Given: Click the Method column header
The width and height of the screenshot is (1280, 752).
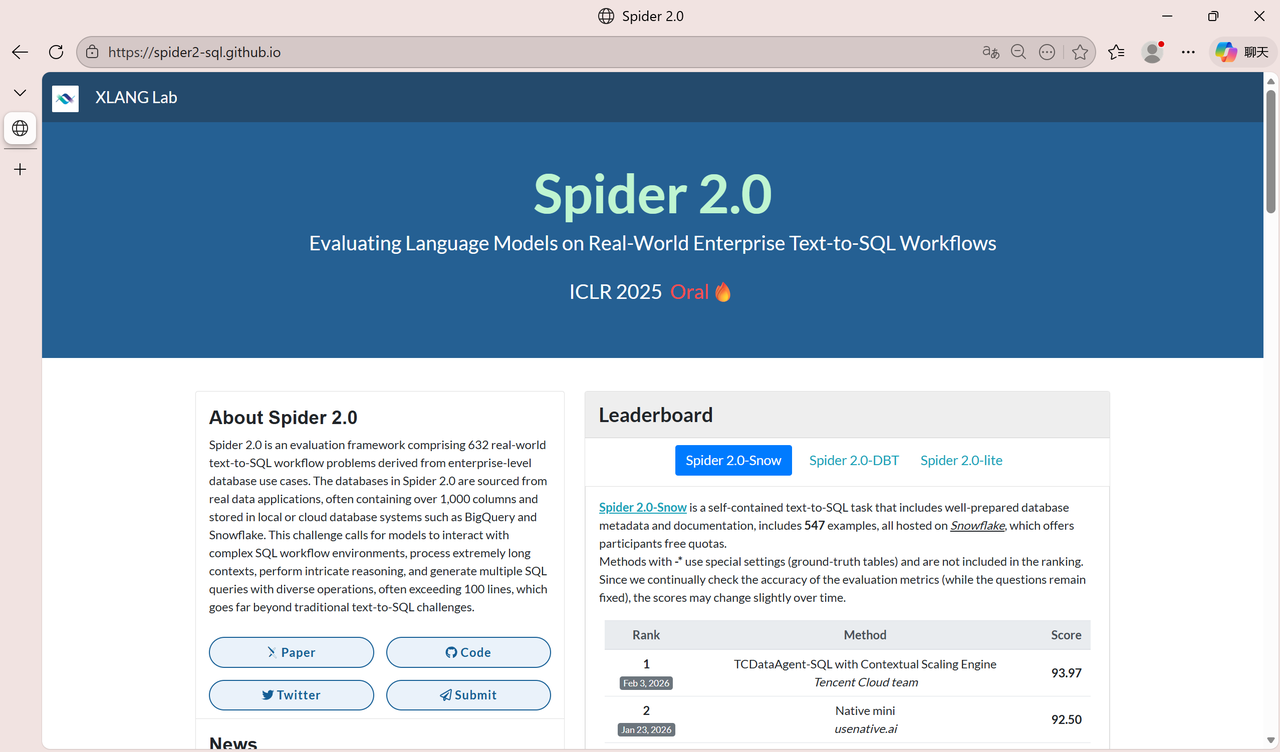Looking at the screenshot, I should [865, 635].
